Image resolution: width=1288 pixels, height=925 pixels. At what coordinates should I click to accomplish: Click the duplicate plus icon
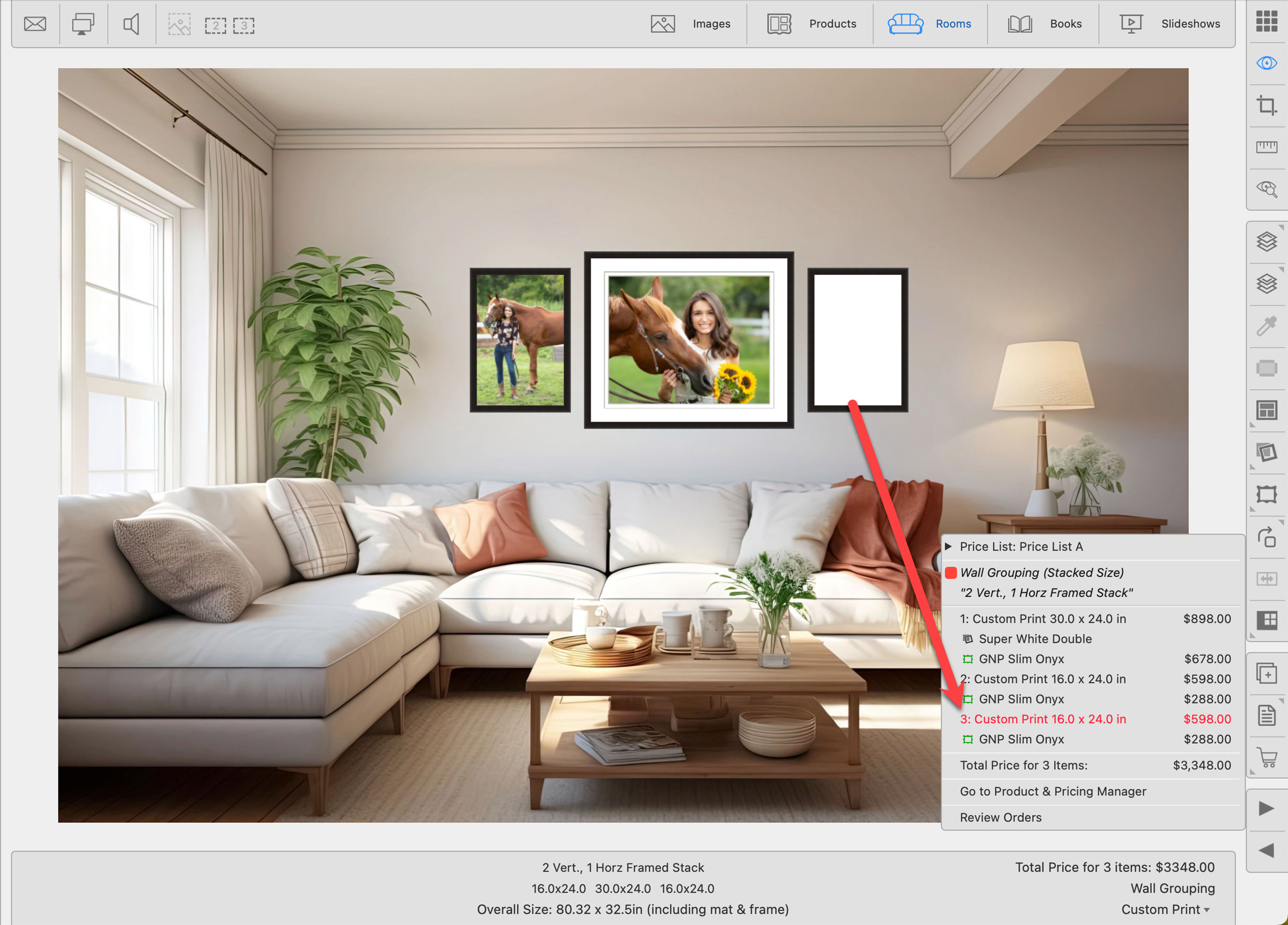(1266, 674)
